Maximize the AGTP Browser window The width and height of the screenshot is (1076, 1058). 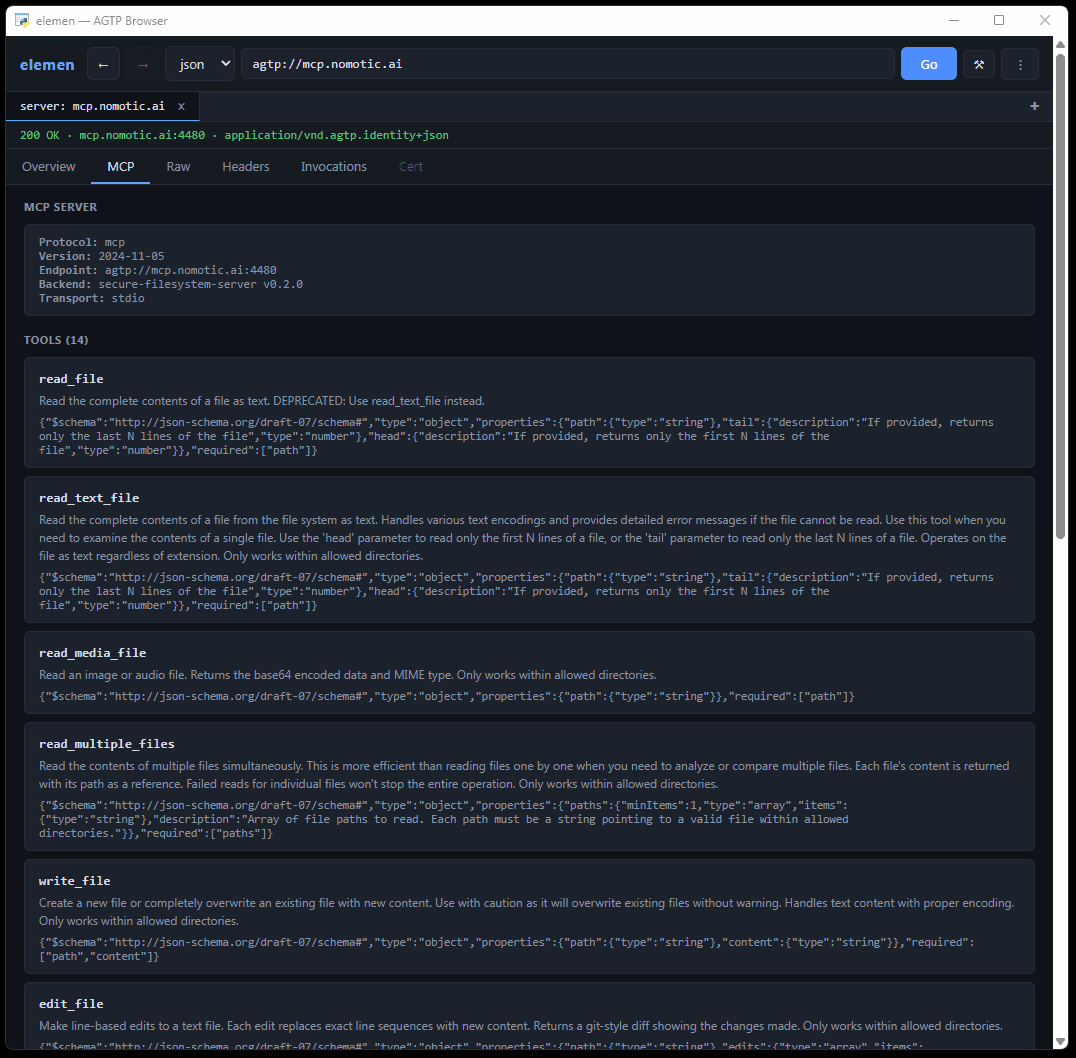(999, 21)
